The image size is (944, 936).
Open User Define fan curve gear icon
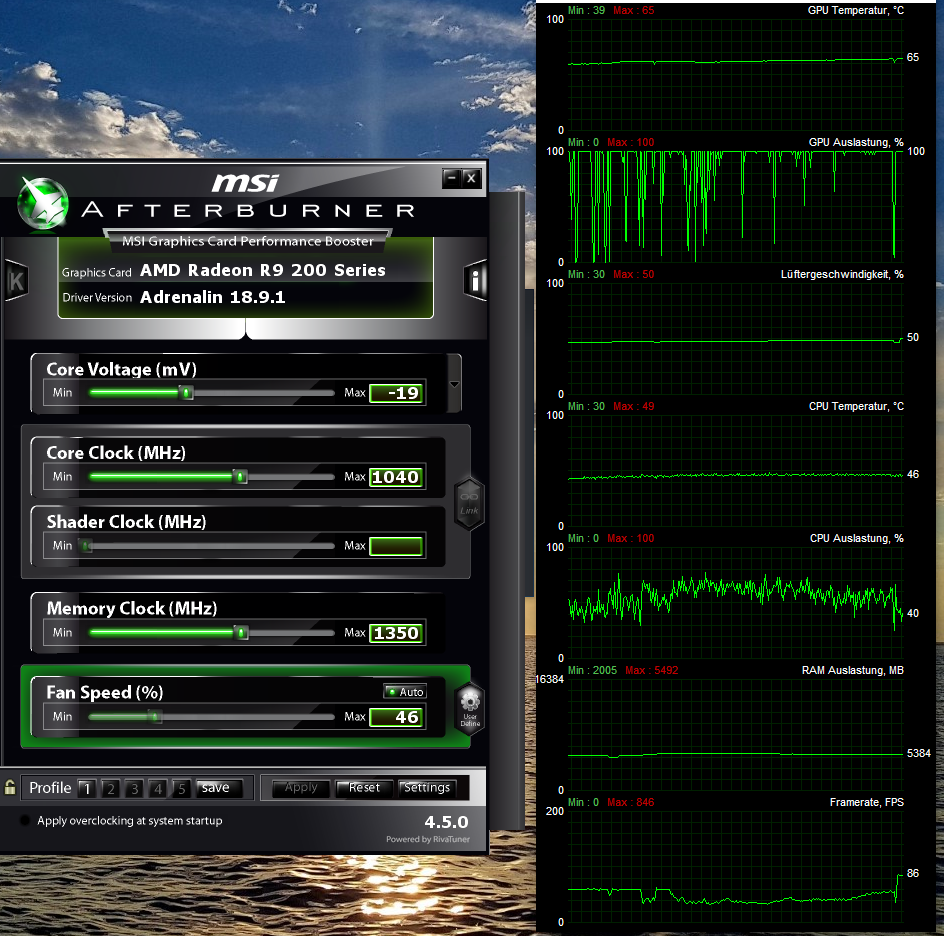[x=470, y=708]
